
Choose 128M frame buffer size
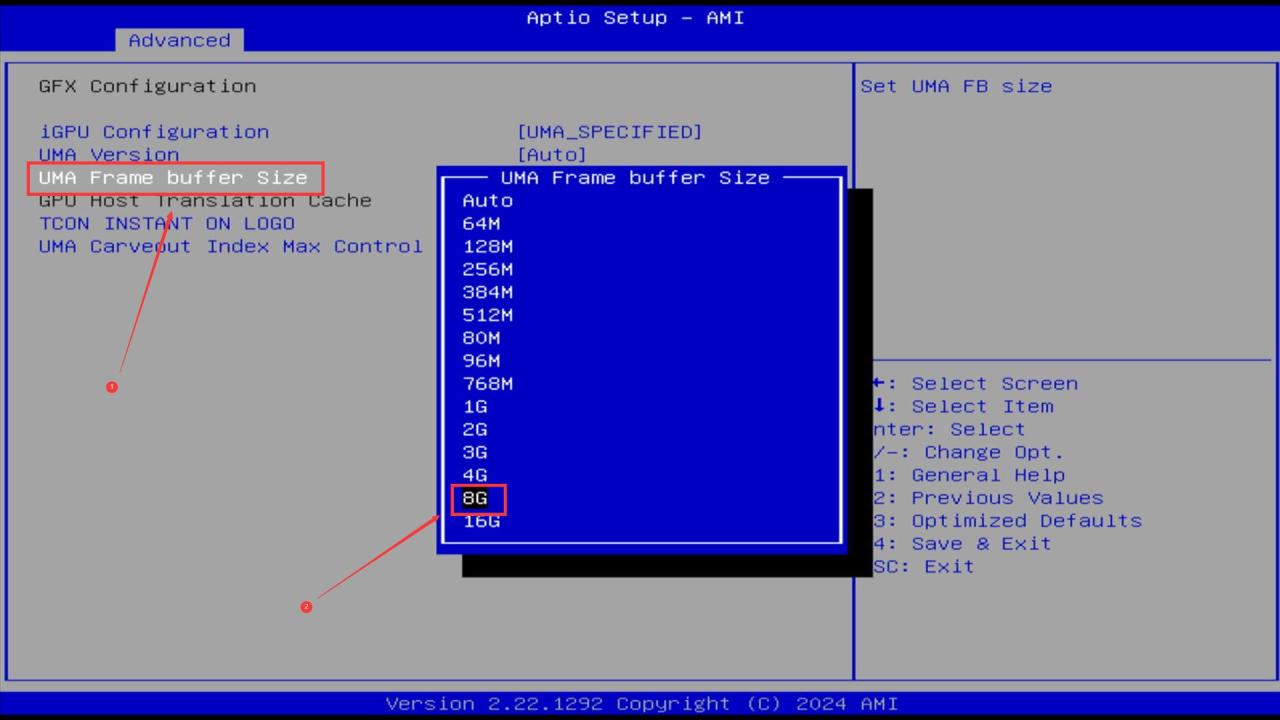pyautogui.click(x=487, y=246)
